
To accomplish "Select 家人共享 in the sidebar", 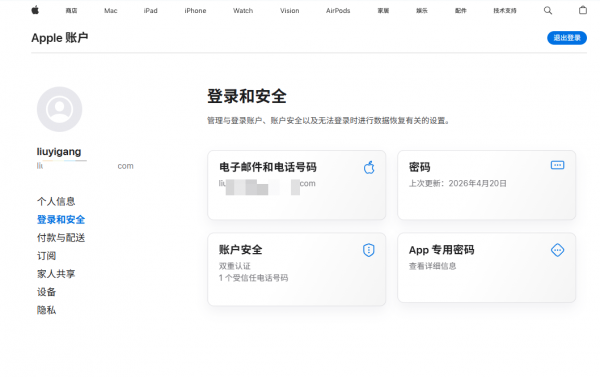I will click(56, 274).
